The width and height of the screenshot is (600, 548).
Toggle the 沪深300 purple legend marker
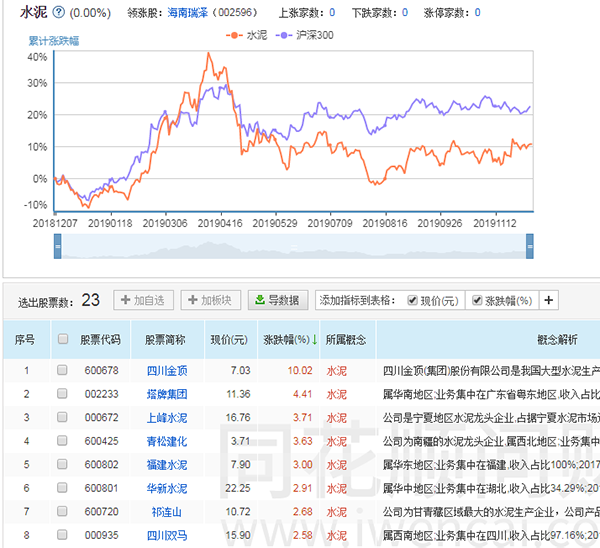click(x=286, y=35)
